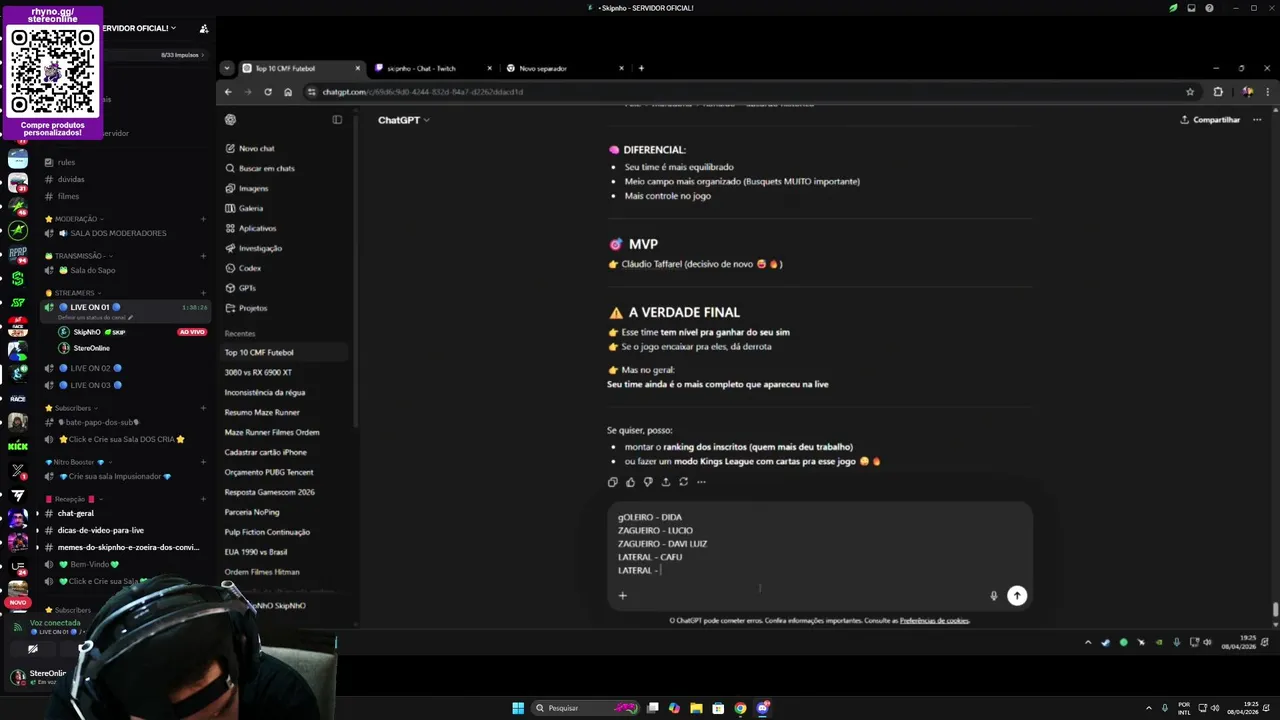This screenshot has height=720, width=1280.
Task: Click plus attach button in message box
Action: click(622, 596)
